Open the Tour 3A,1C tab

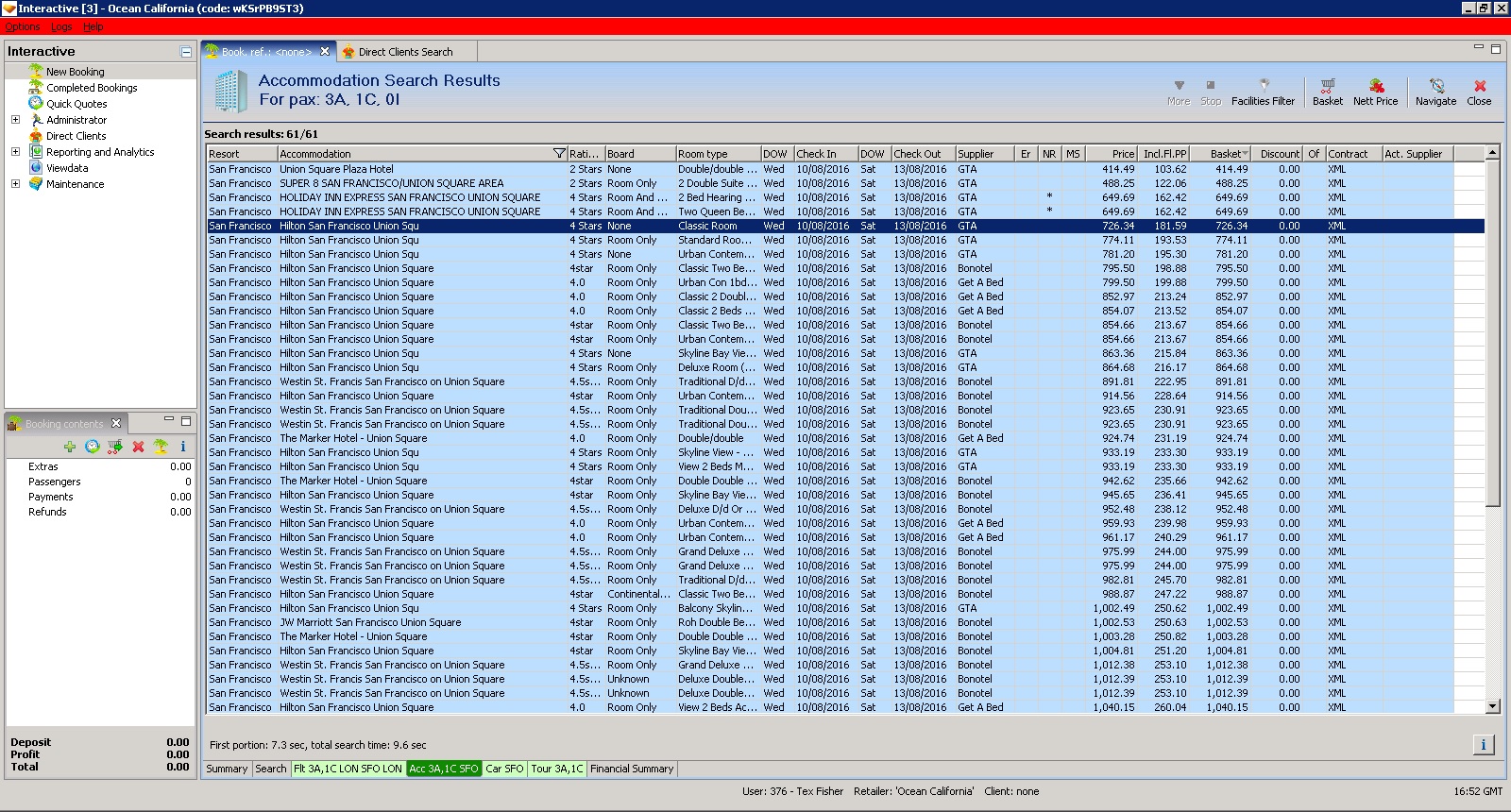[x=557, y=769]
